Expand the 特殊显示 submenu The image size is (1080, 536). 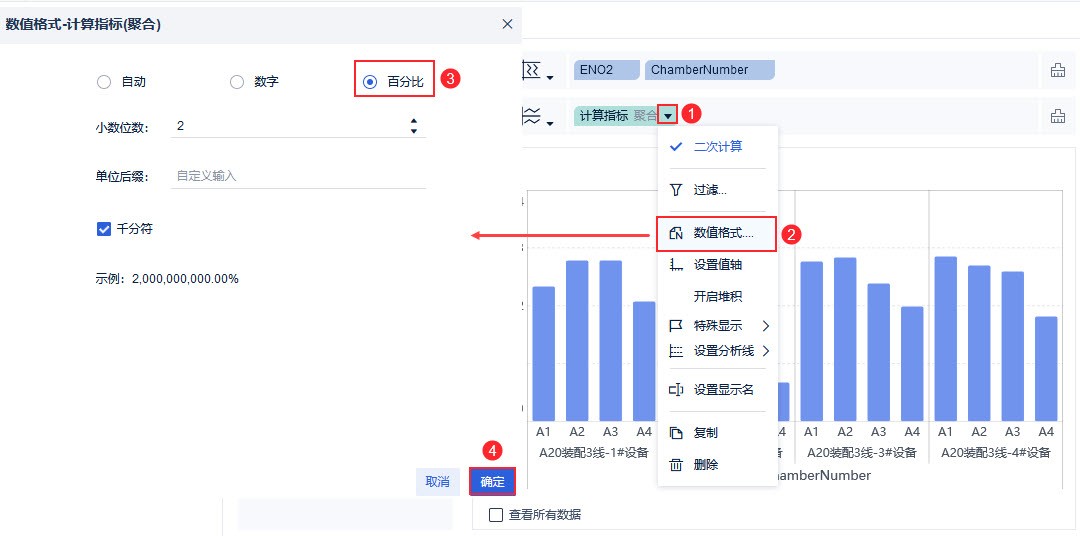coord(765,326)
